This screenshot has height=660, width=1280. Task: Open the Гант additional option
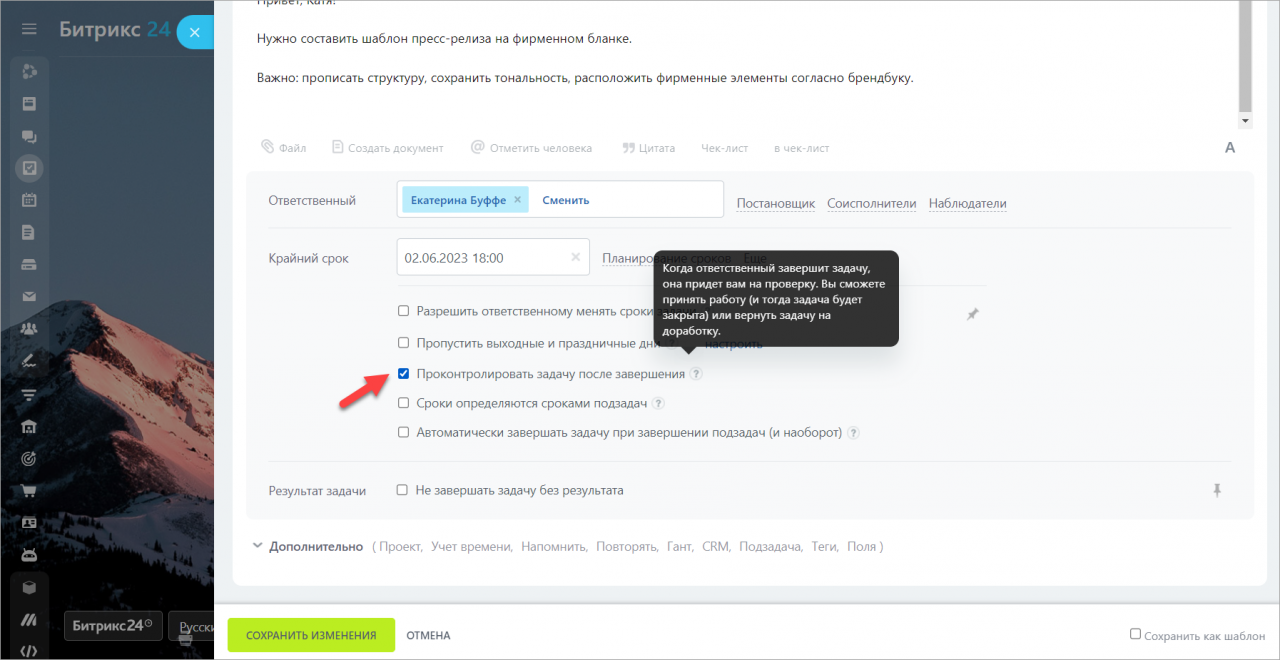click(x=680, y=547)
